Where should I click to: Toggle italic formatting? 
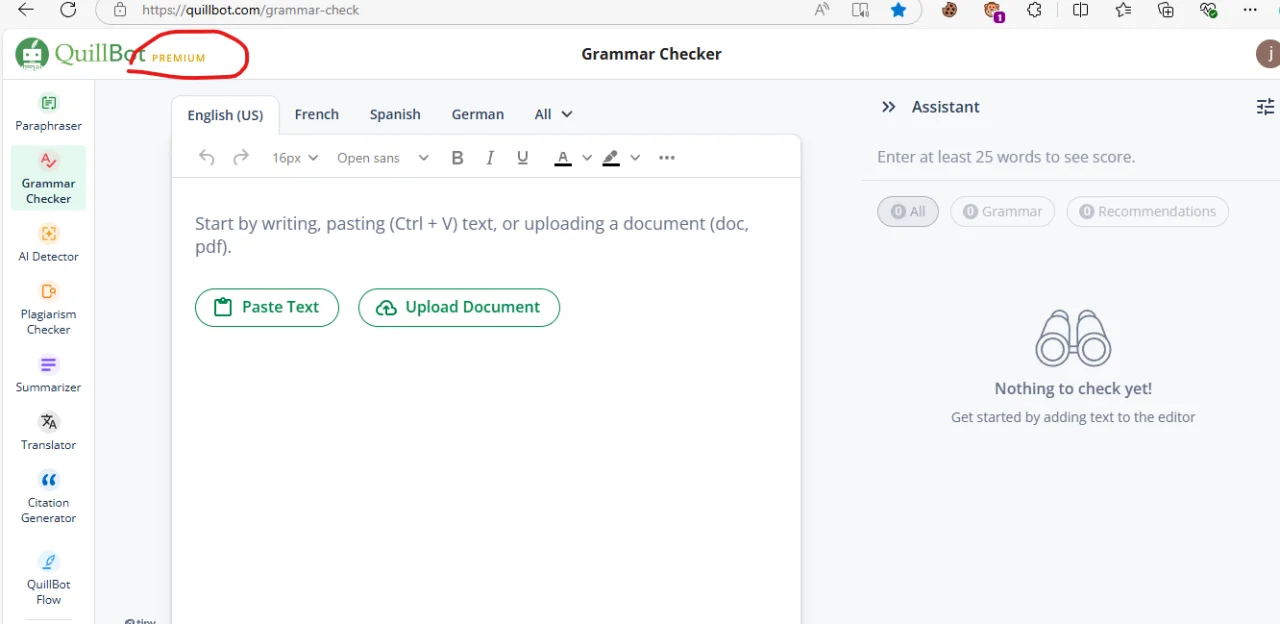tap(490, 157)
